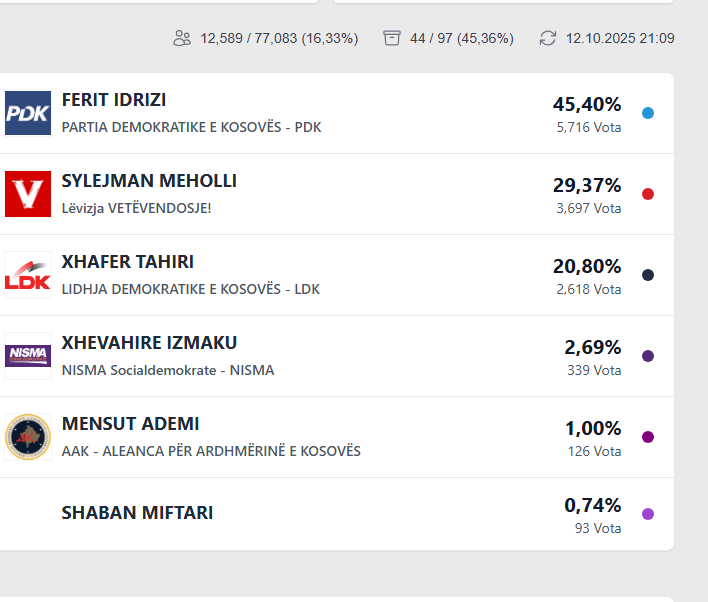This screenshot has width=708, height=602.
Task: Click the refresh timestamp icon
Action: coord(548,39)
